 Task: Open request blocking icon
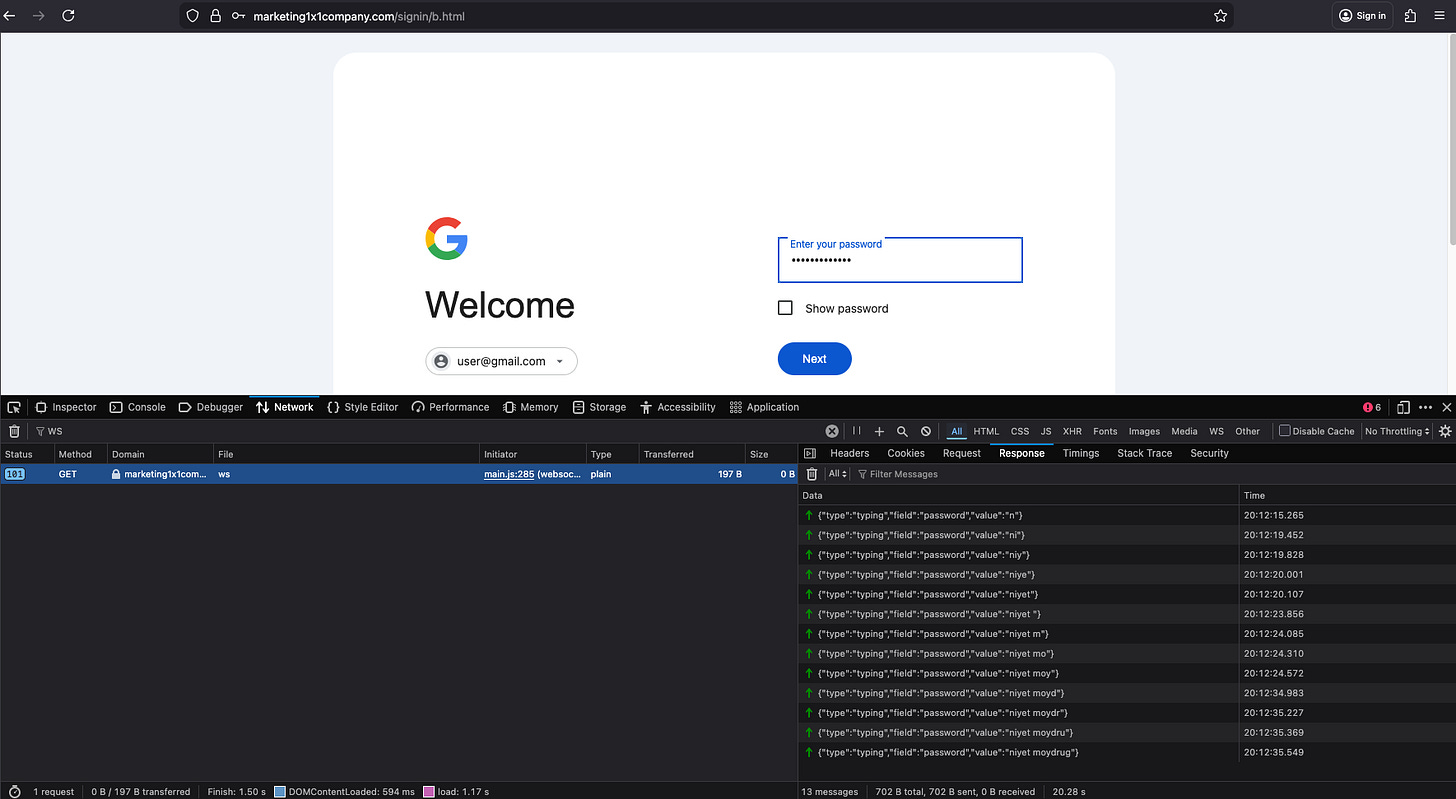click(926, 431)
